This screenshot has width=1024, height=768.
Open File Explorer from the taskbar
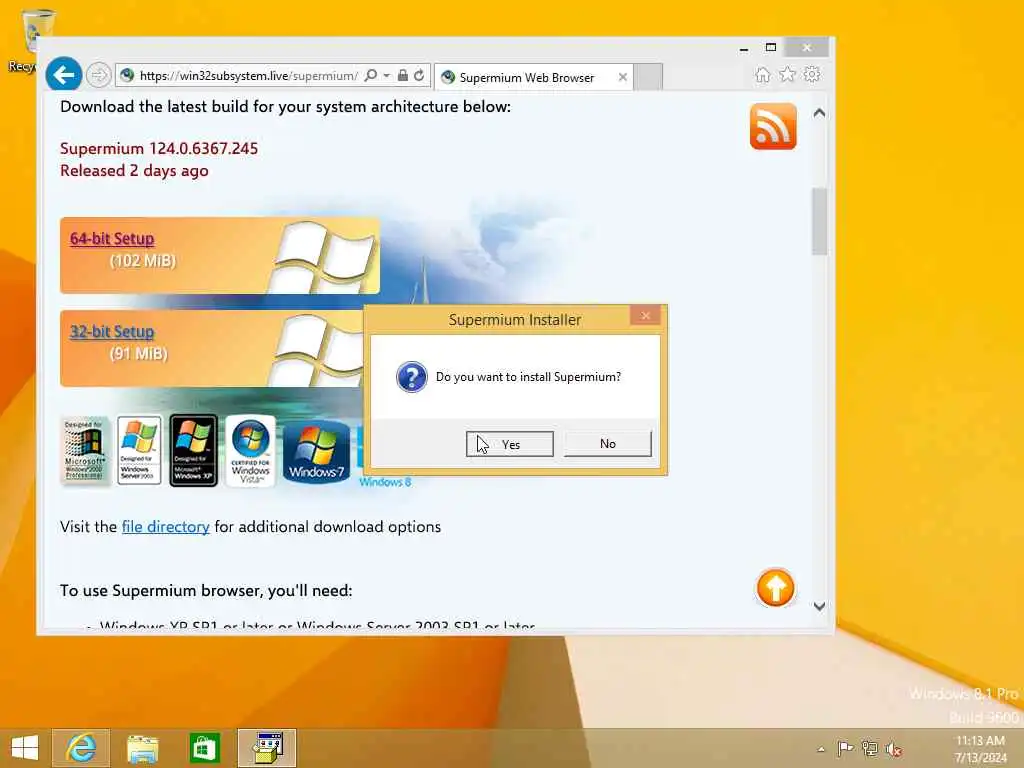pos(142,748)
